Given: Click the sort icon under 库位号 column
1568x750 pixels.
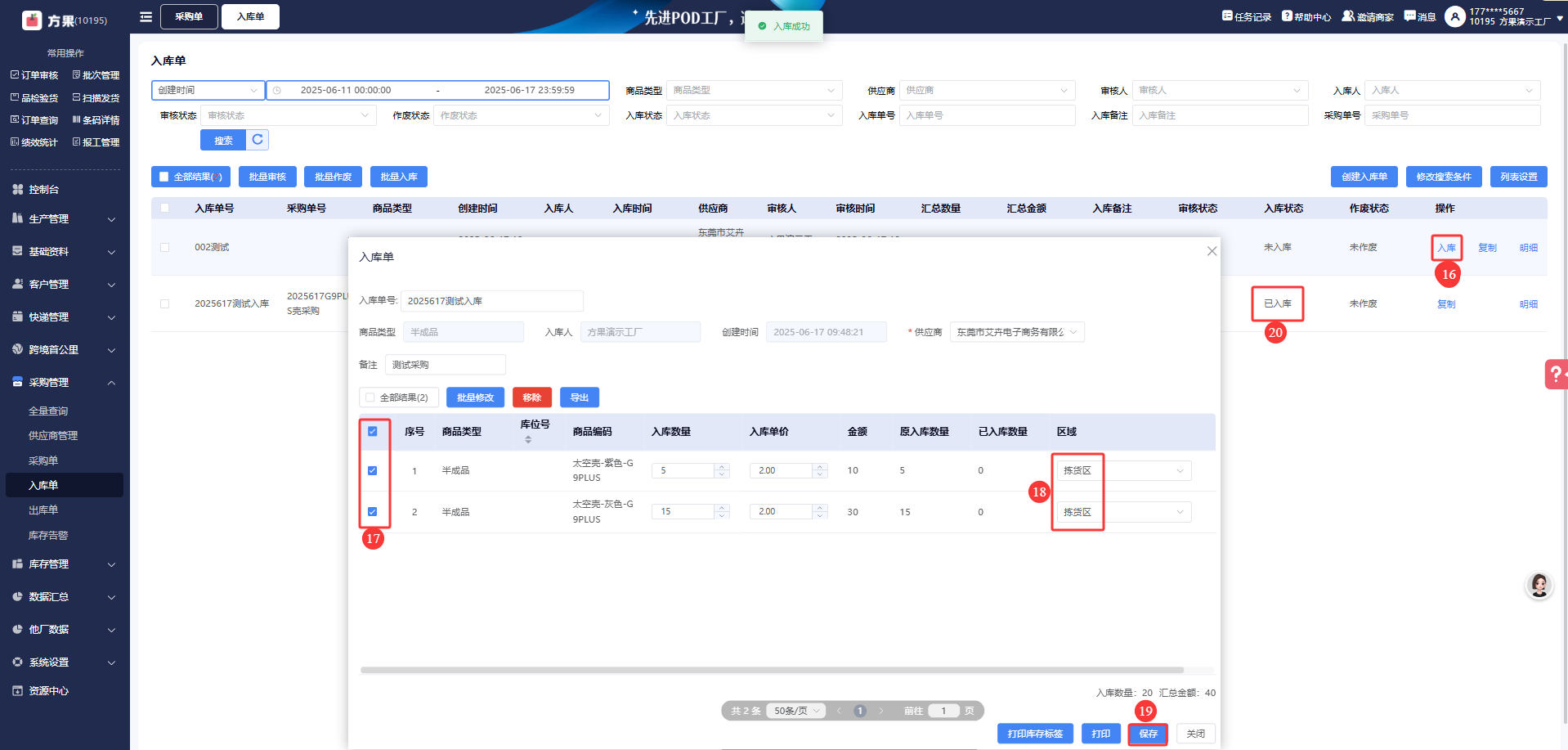Looking at the screenshot, I should click(528, 440).
